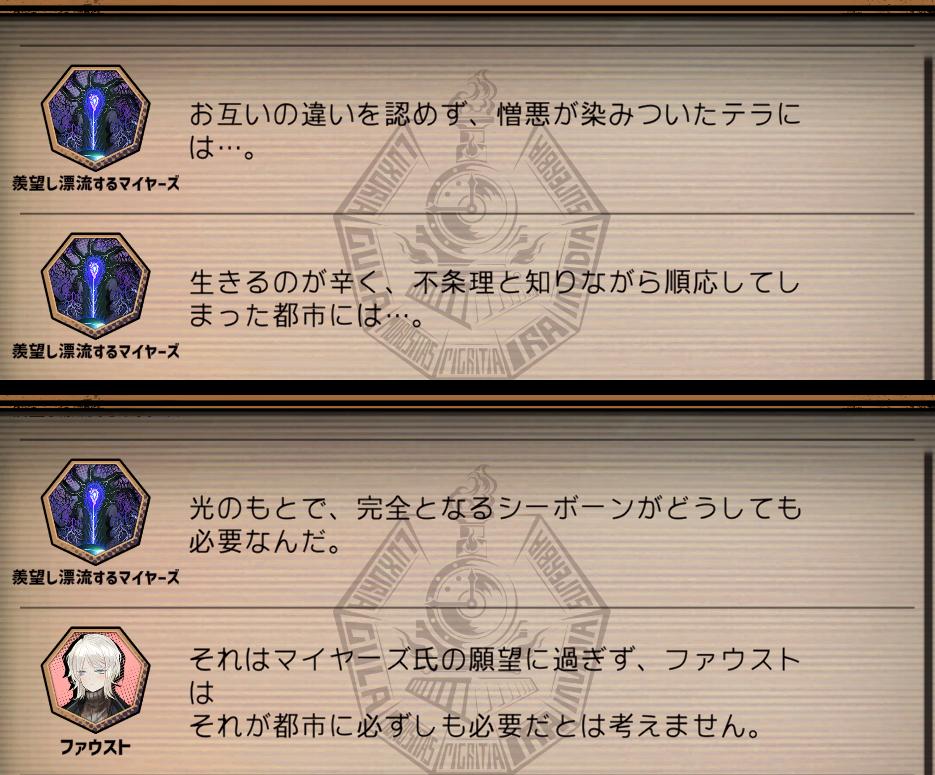
Task: Select the dialogue line mentioning テラ
Action: [495, 131]
